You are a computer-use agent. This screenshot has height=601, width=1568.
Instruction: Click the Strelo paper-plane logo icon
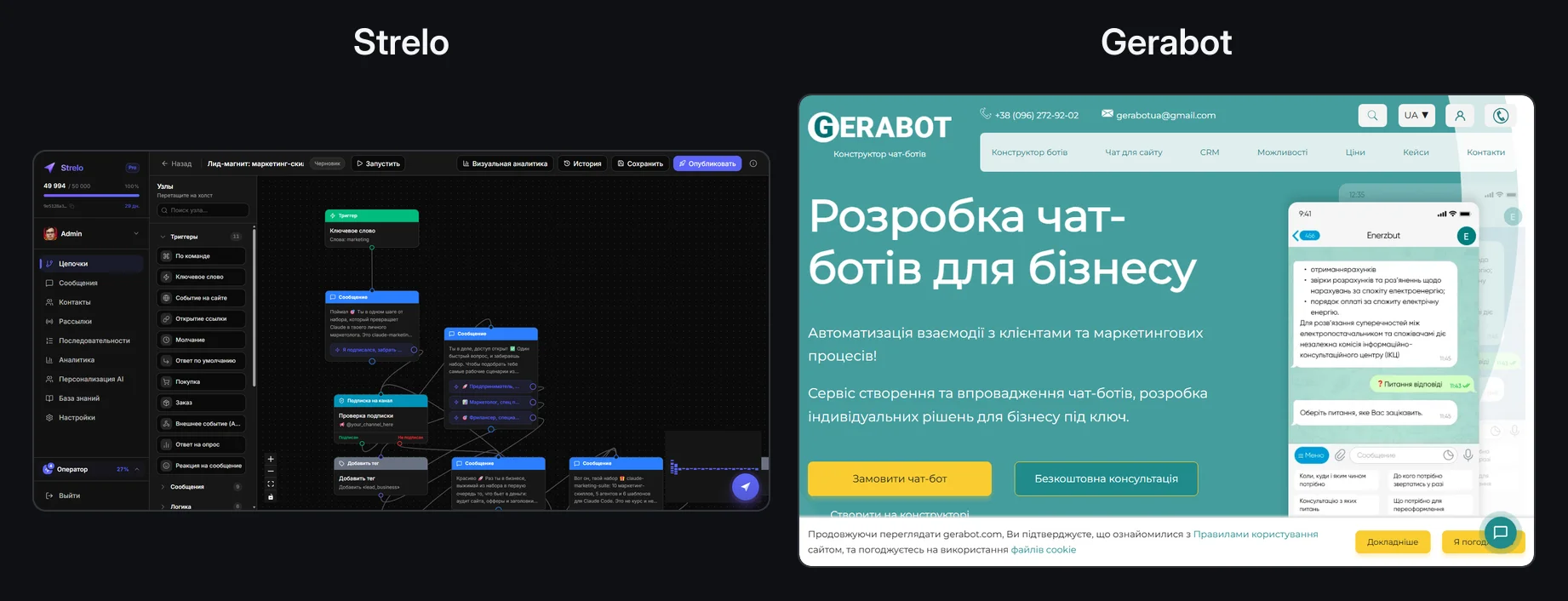[x=49, y=168]
